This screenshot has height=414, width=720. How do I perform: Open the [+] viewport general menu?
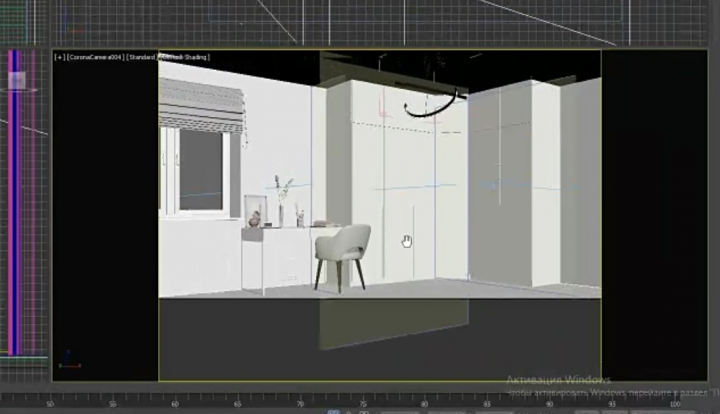click(x=59, y=57)
